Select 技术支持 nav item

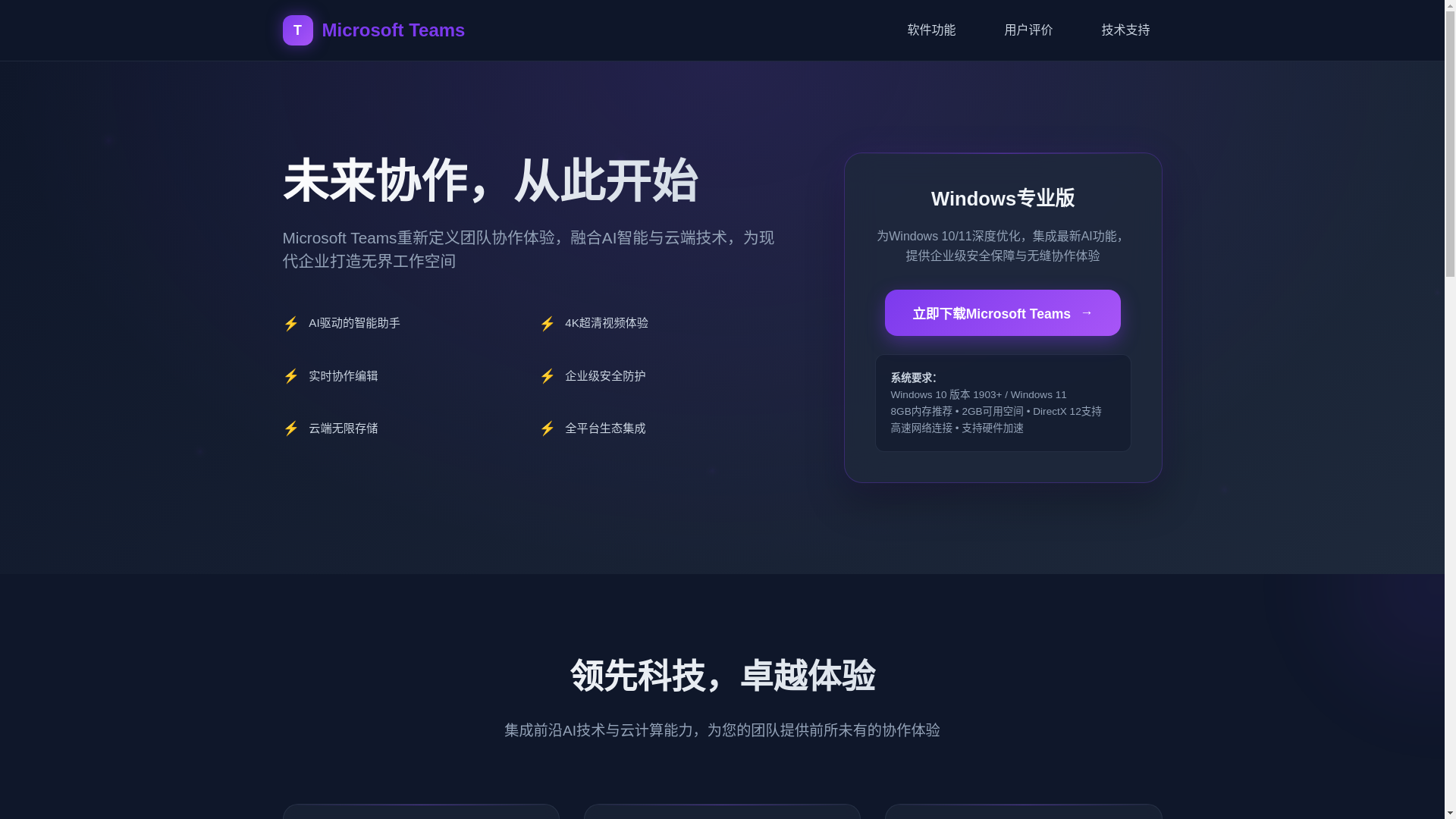pos(1125,30)
